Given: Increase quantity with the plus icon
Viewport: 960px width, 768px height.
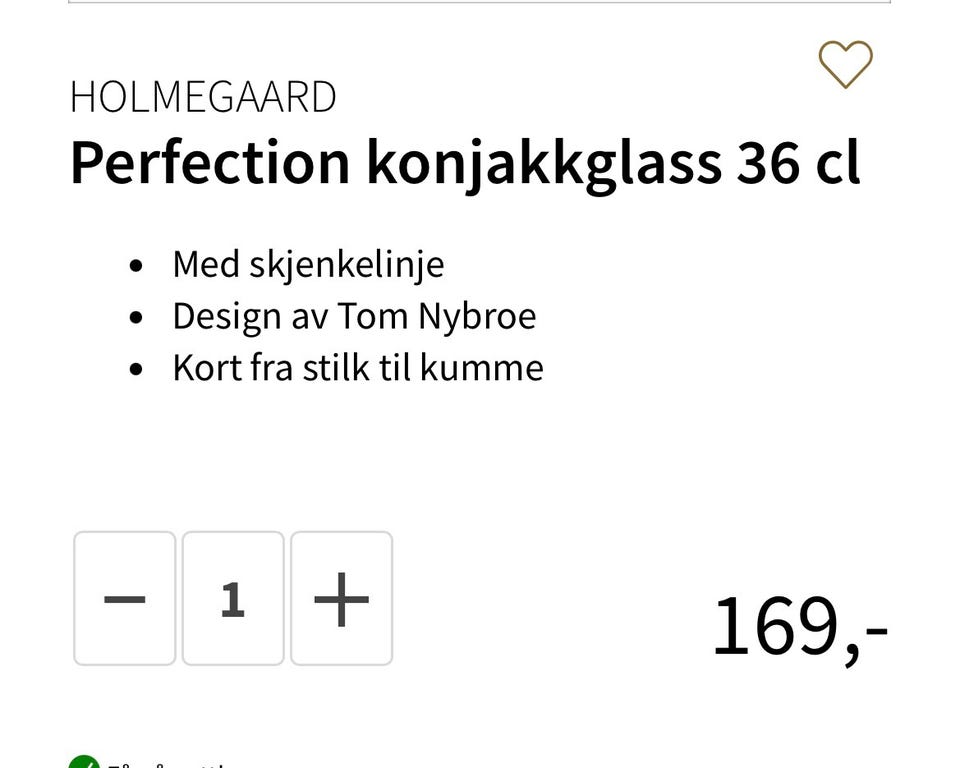Looking at the screenshot, I should [341, 599].
